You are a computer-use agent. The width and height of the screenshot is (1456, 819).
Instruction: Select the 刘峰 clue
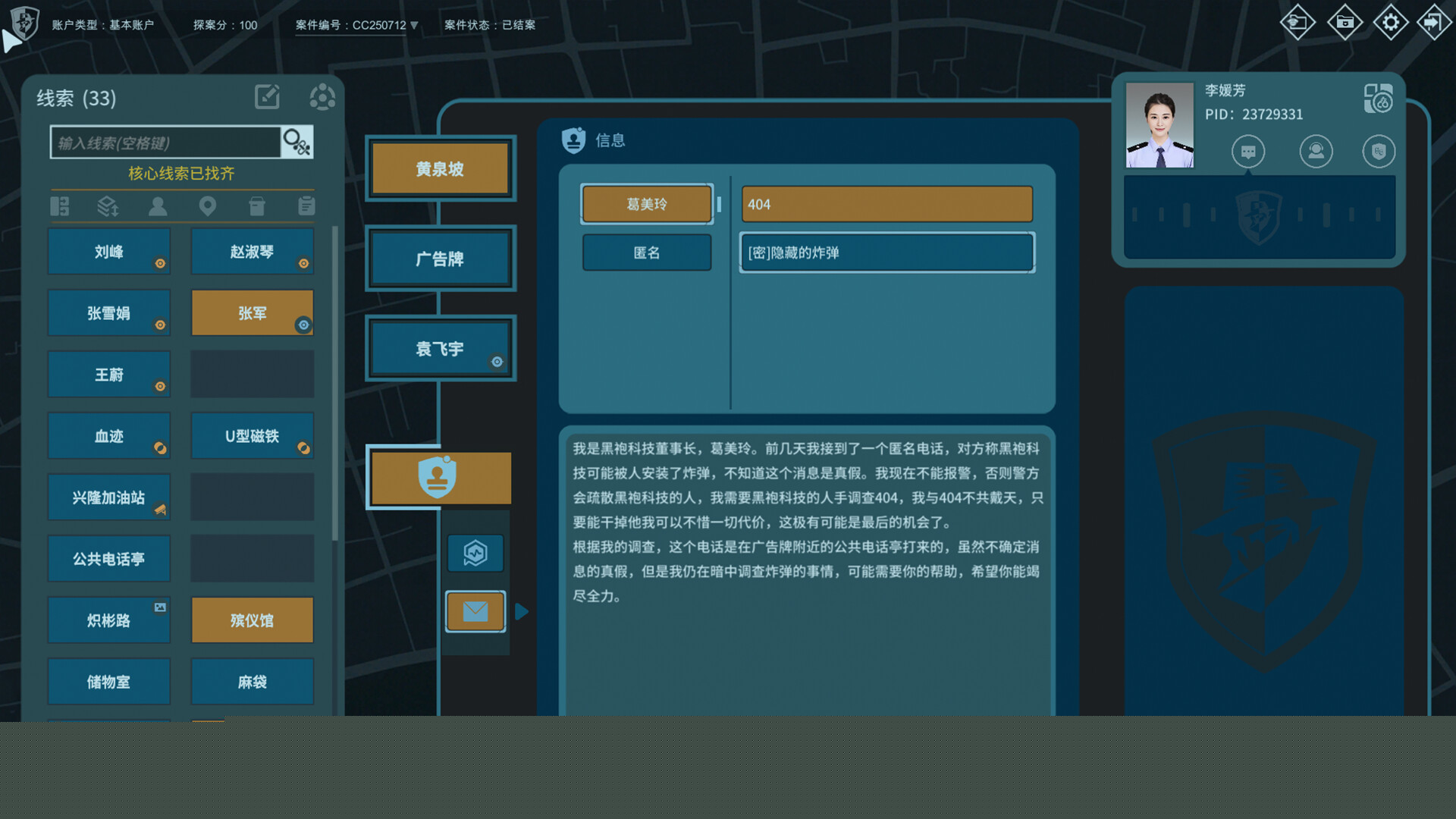point(109,252)
